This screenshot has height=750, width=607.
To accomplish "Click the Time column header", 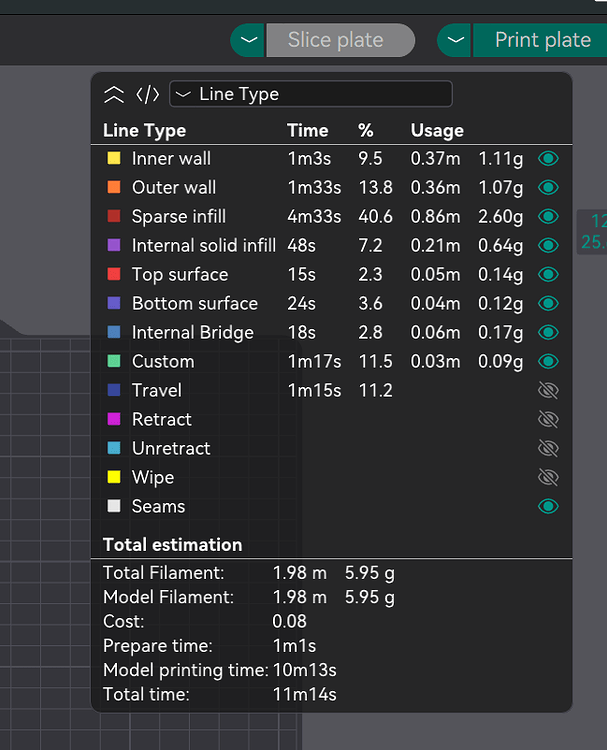I will (x=308, y=131).
